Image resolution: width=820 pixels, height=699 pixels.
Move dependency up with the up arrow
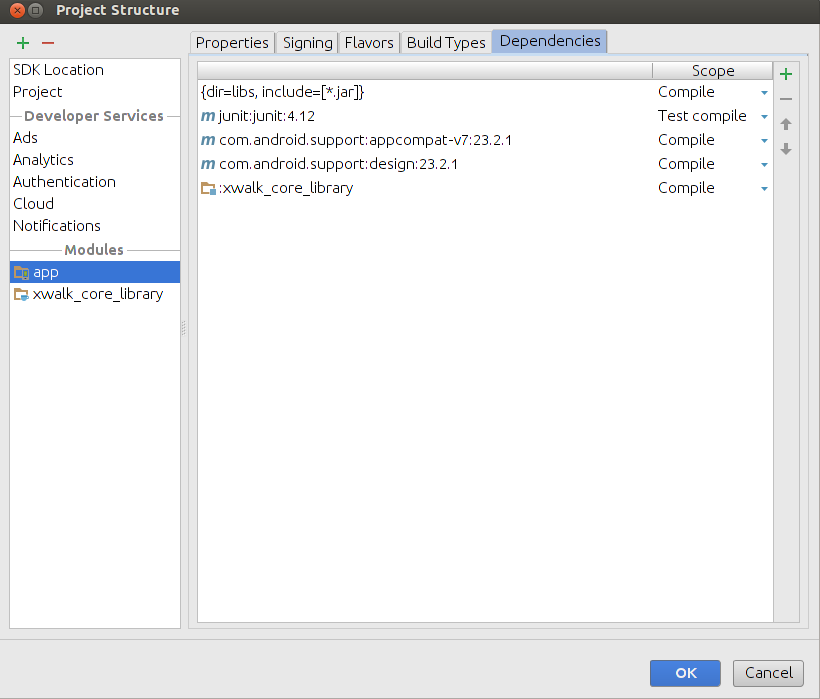point(786,124)
